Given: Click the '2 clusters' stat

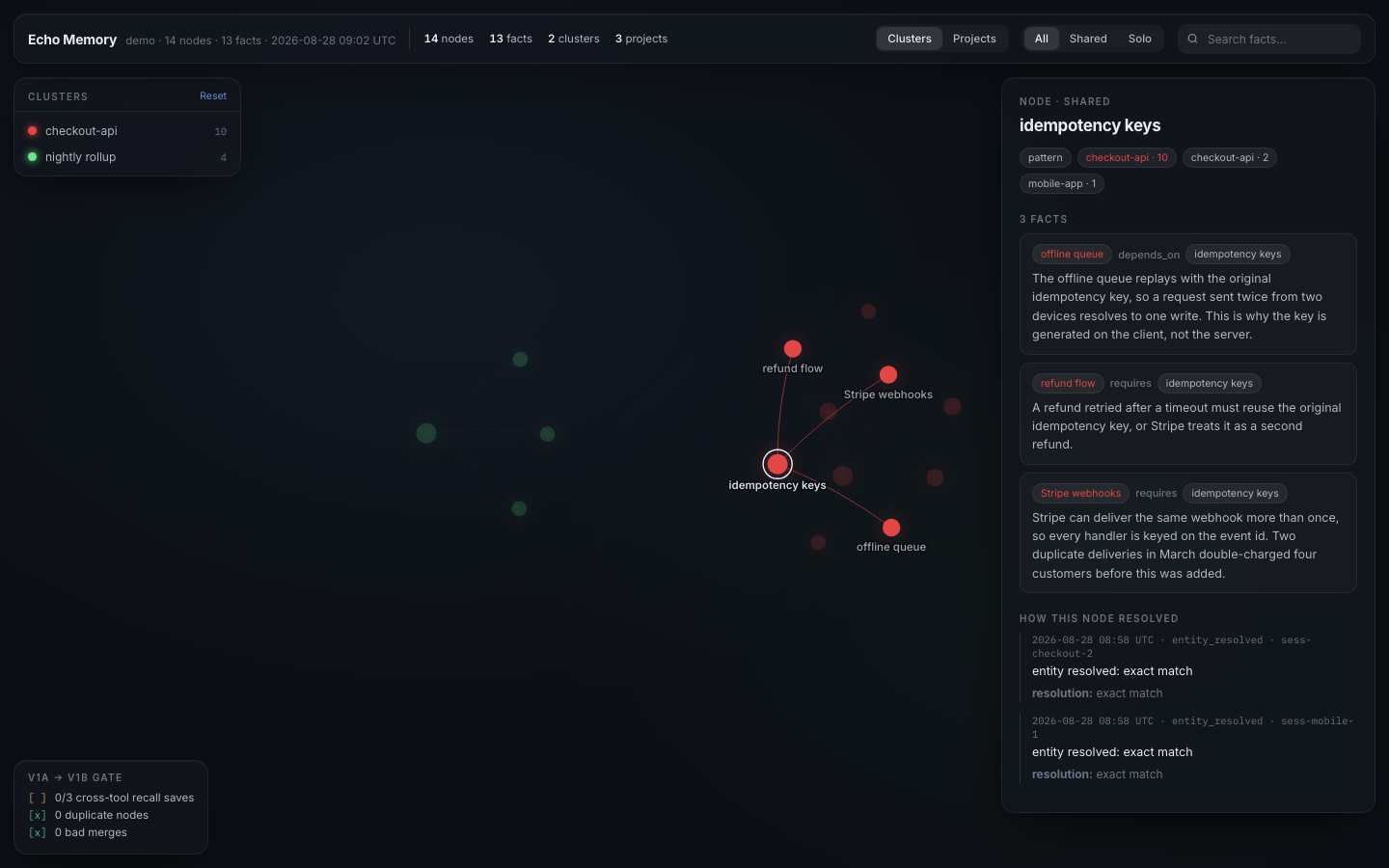Looking at the screenshot, I should point(574,39).
